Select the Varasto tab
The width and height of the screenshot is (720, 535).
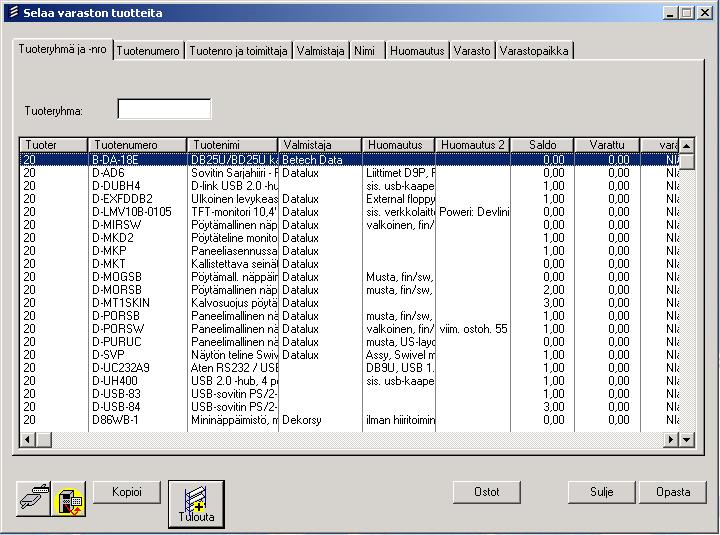472,51
